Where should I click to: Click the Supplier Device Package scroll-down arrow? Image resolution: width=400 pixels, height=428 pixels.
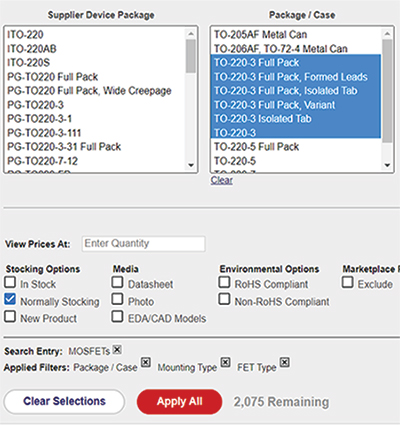click(x=191, y=165)
